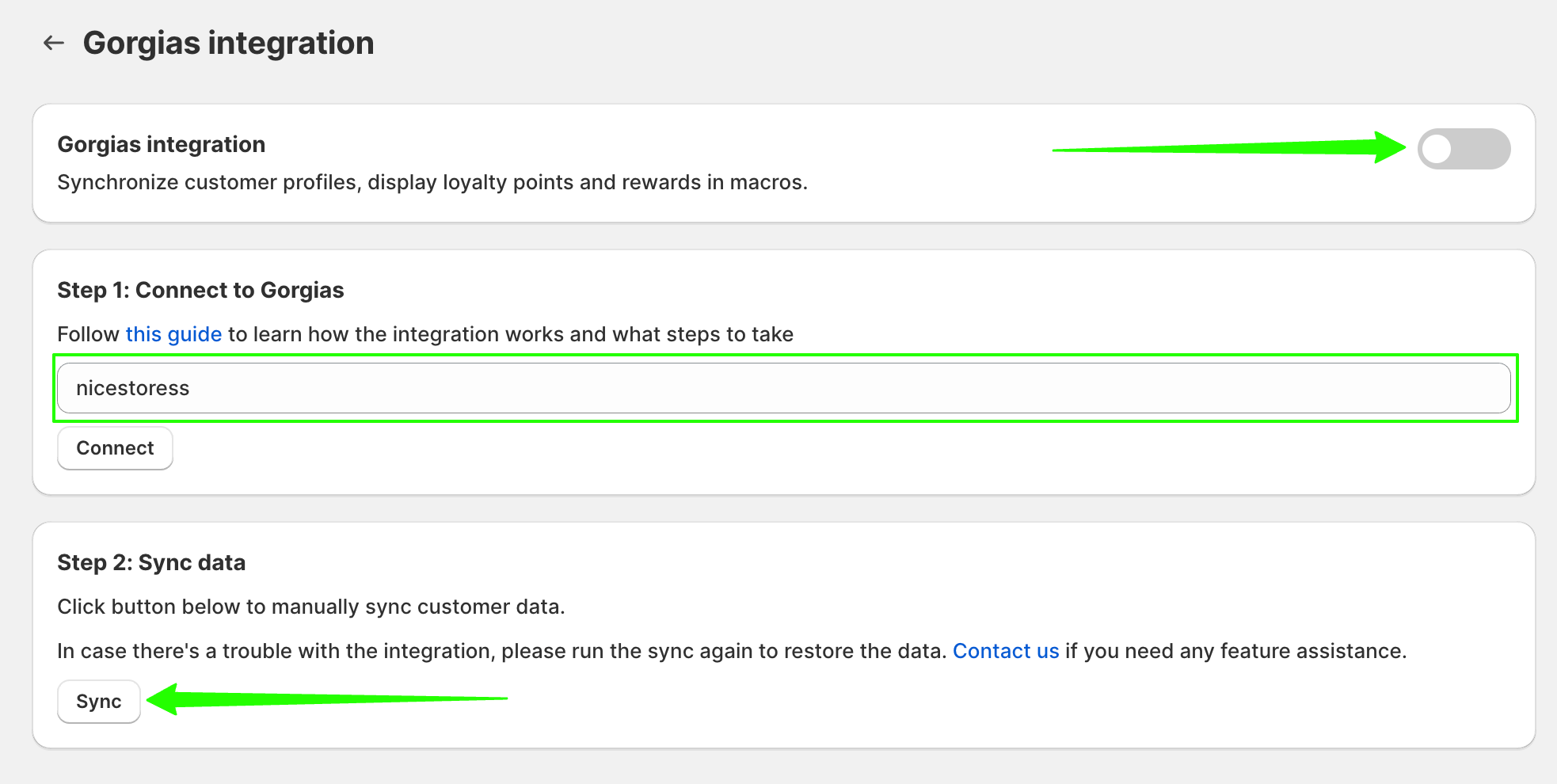Enable the Gorgias integration toggle
Screen dimensions: 1557x784
tap(1464, 149)
